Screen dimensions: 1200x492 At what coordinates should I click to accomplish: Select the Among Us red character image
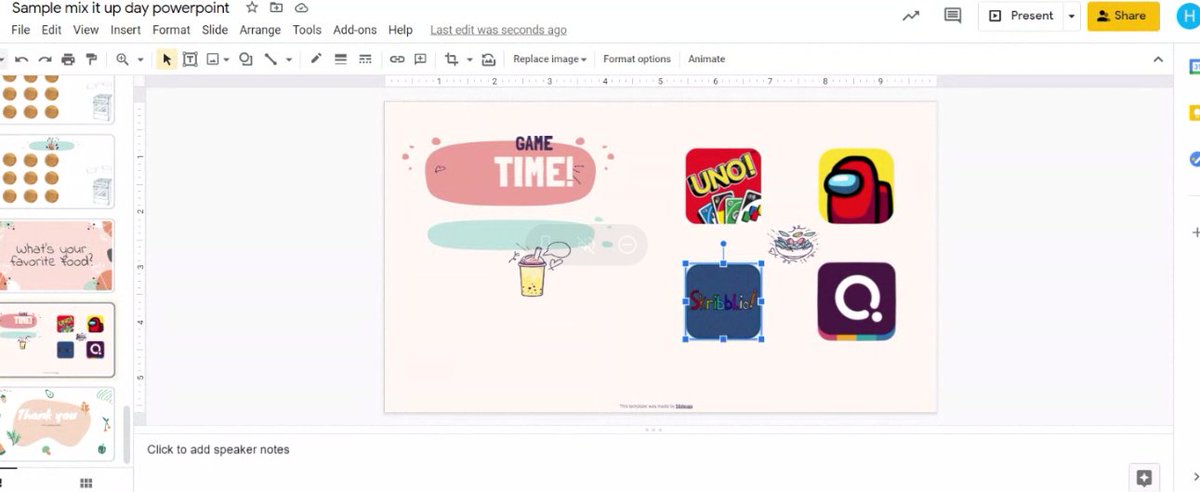(856, 186)
